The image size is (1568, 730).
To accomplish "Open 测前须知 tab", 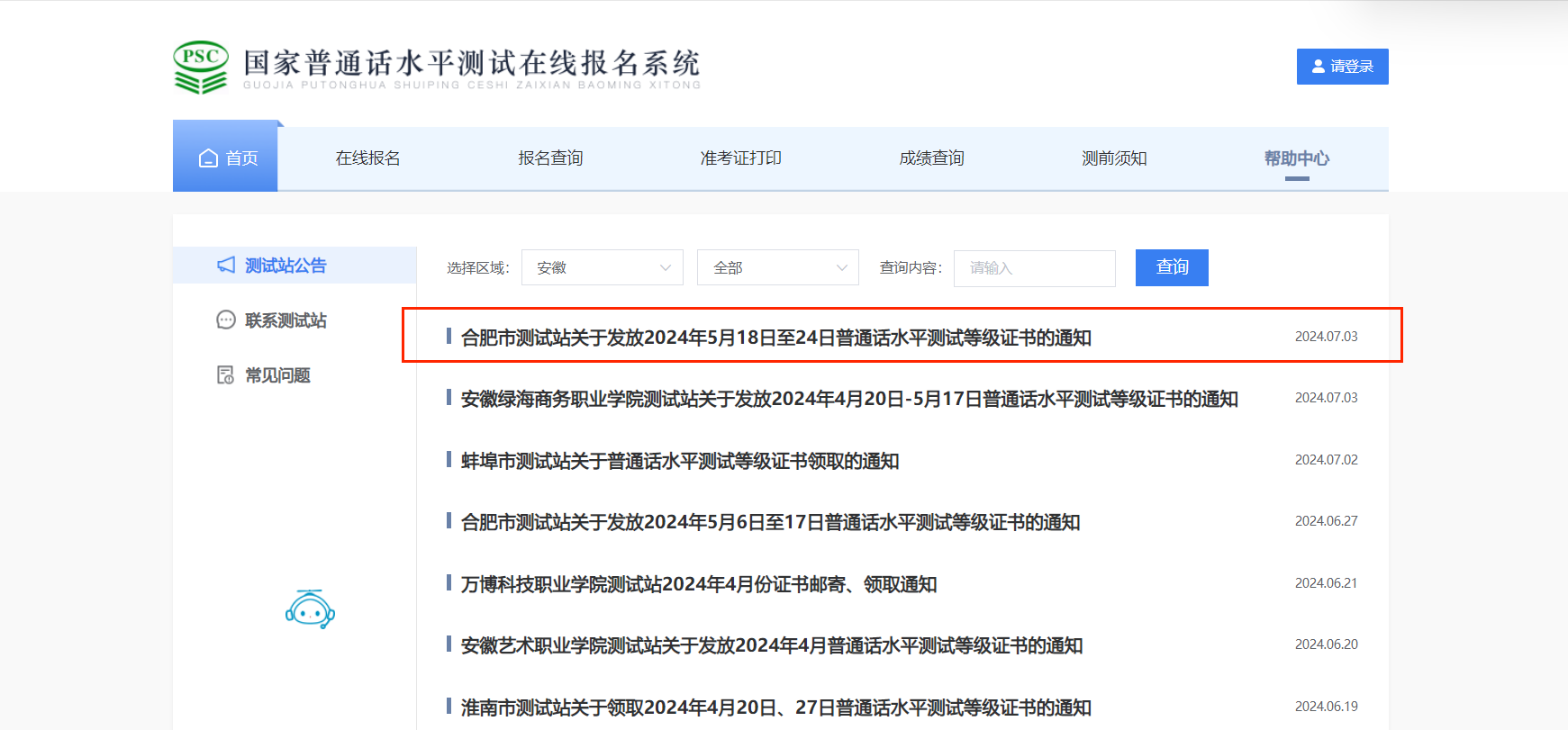I will click(x=1114, y=158).
